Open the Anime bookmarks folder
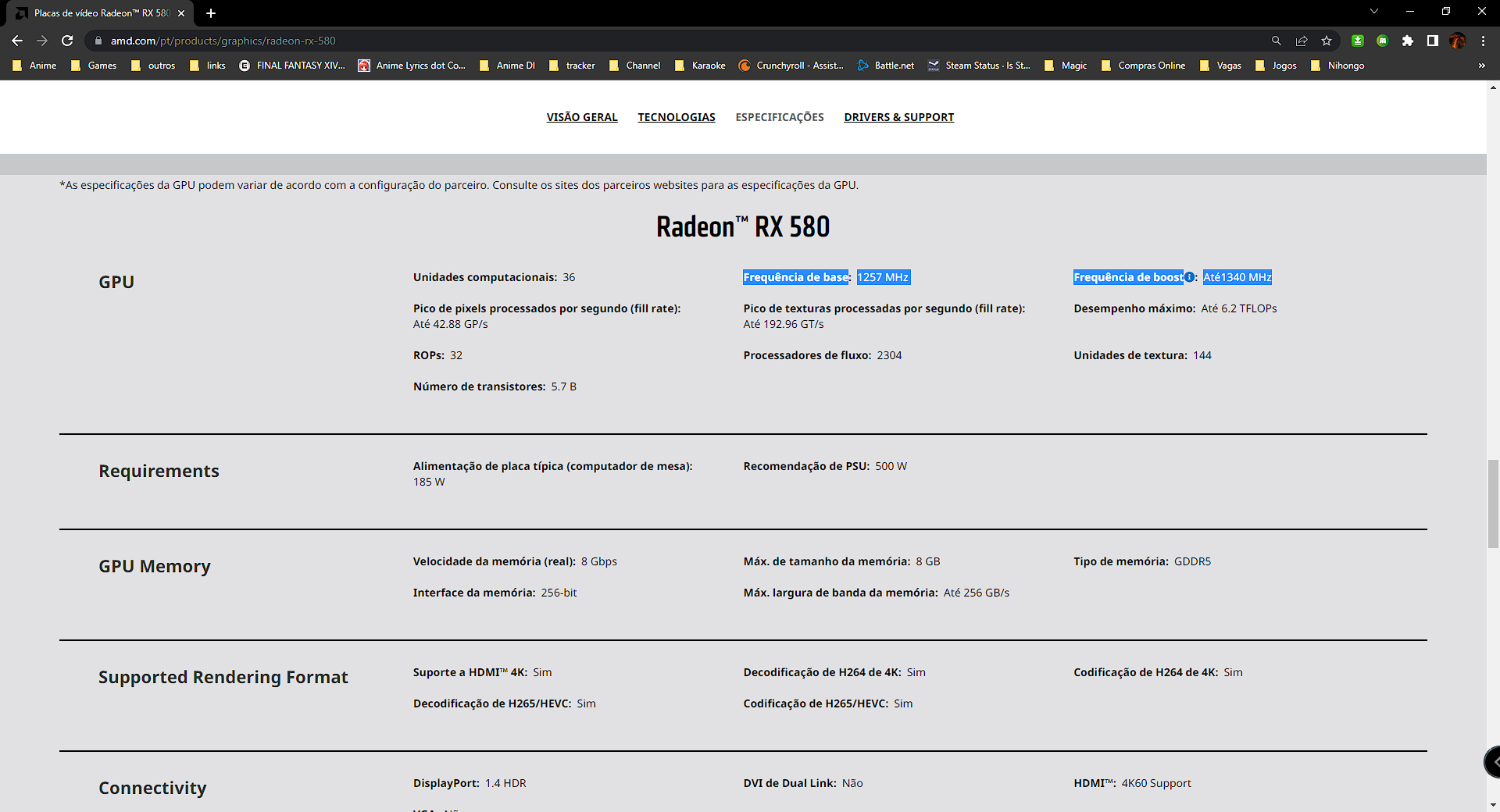The height and width of the screenshot is (812, 1500). pyautogui.click(x=34, y=66)
